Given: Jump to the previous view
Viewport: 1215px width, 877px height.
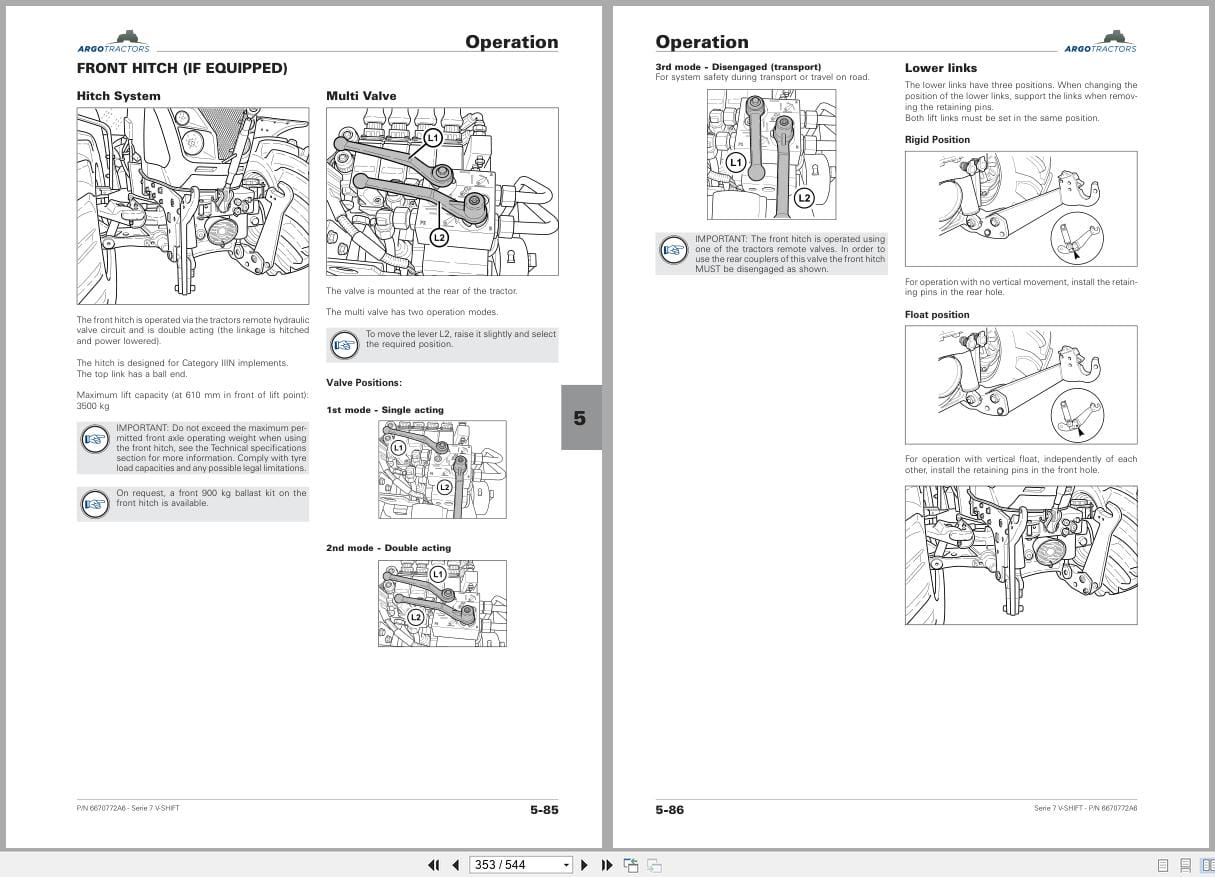Looking at the screenshot, I should pos(630,864).
